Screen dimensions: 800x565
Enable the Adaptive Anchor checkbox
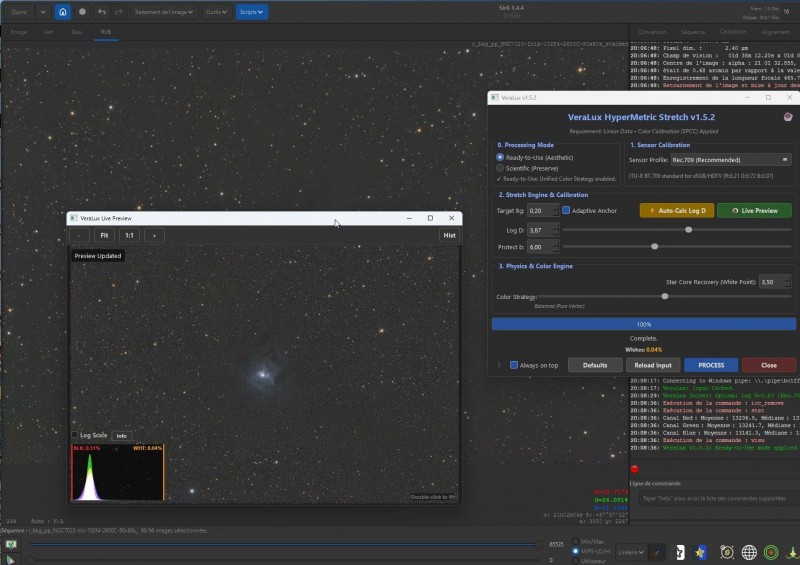(566, 210)
